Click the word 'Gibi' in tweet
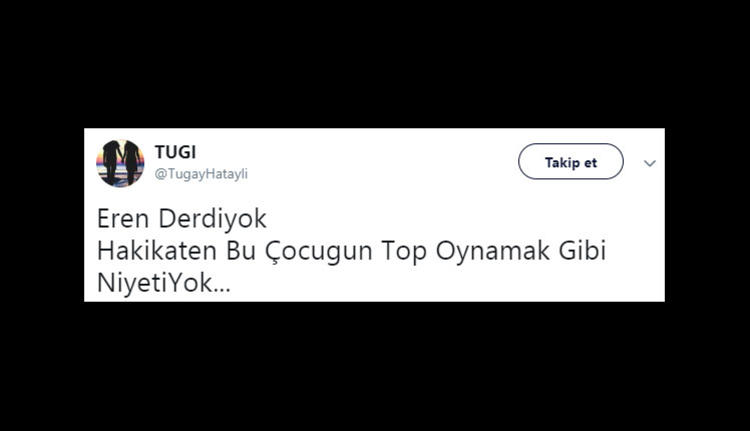Viewport: 750px width, 431px height. pos(582,251)
